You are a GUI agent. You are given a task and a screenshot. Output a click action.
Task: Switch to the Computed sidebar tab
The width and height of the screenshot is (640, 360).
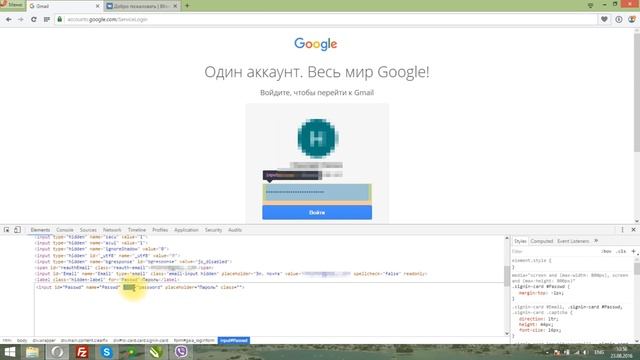click(542, 241)
